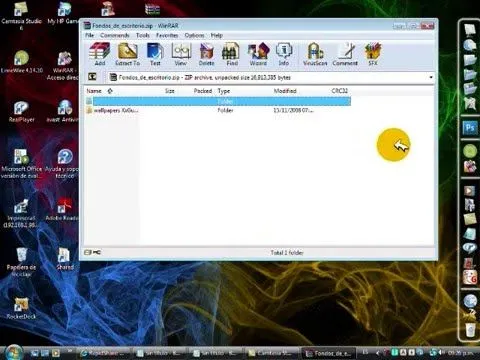Select the highlighted parent folder row
The image size is (480, 360).
click(x=218, y=101)
